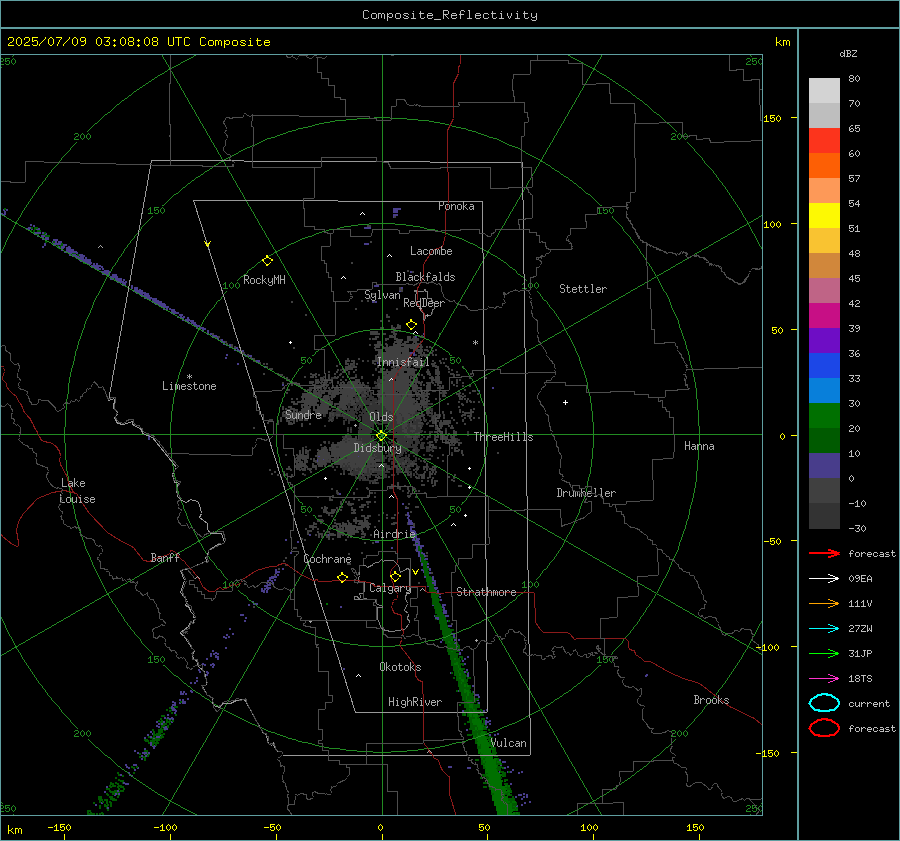Click the red 'forecast' ellipse legend icon

point(824,728)
